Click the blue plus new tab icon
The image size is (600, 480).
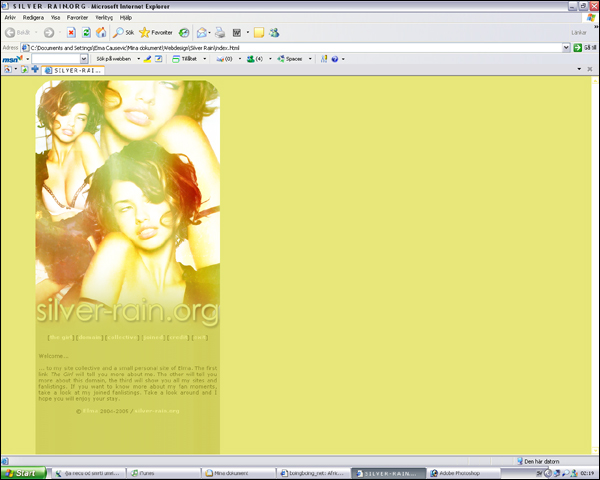pyautogui.click(x=35, y=69)
